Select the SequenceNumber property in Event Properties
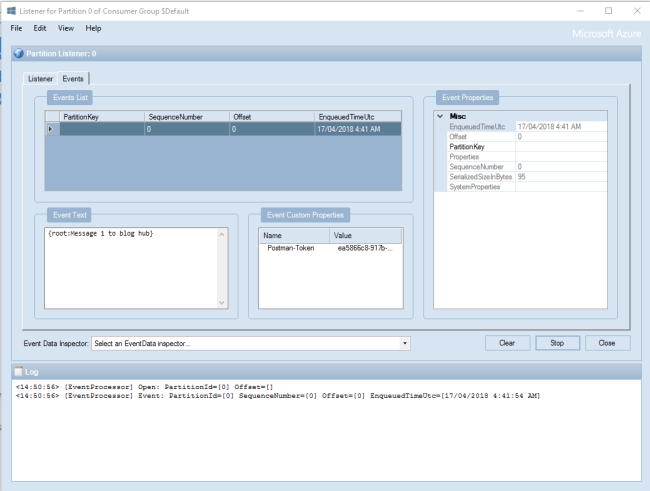The height and width of the screenshot is (491, 650). [527, 167]
